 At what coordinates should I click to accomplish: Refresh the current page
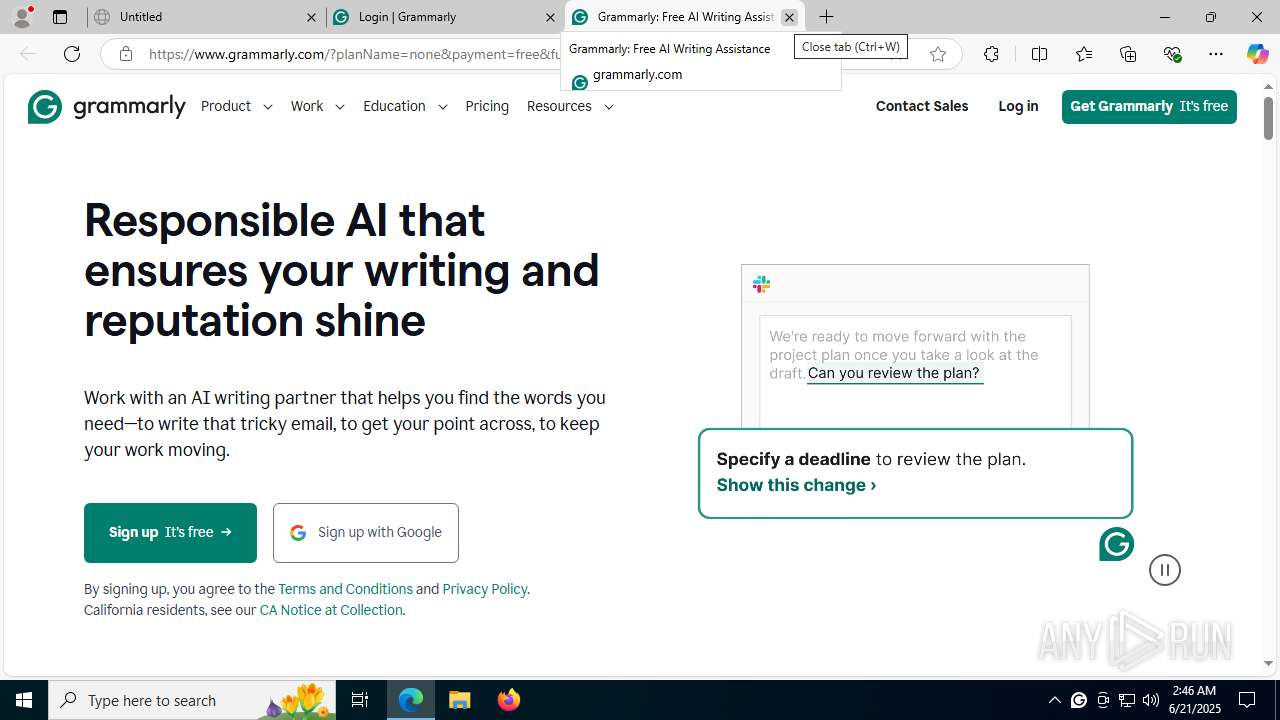[72, 54]
